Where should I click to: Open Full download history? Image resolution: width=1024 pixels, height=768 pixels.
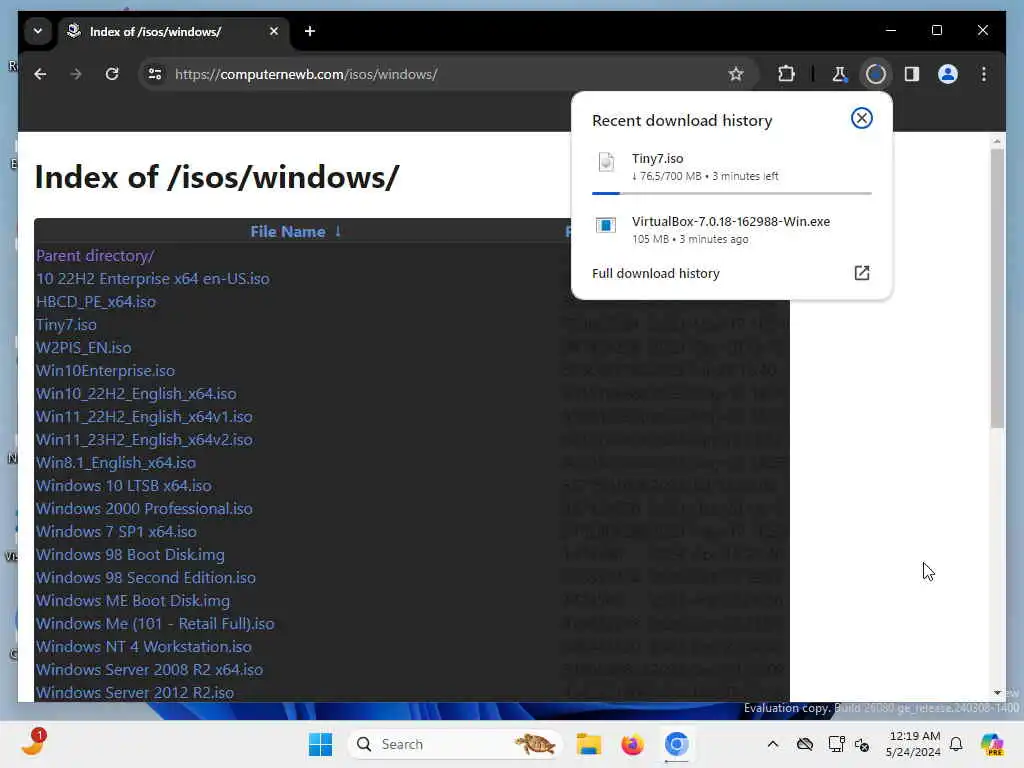(656, 274)
